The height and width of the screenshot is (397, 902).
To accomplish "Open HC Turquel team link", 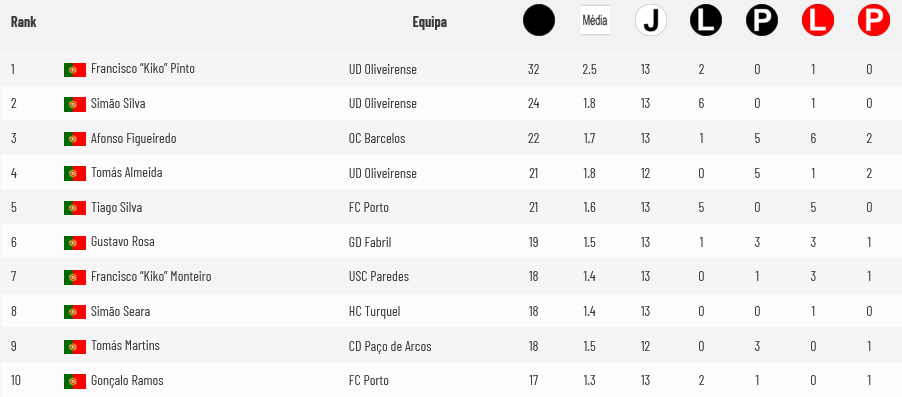I will [374, 312].
